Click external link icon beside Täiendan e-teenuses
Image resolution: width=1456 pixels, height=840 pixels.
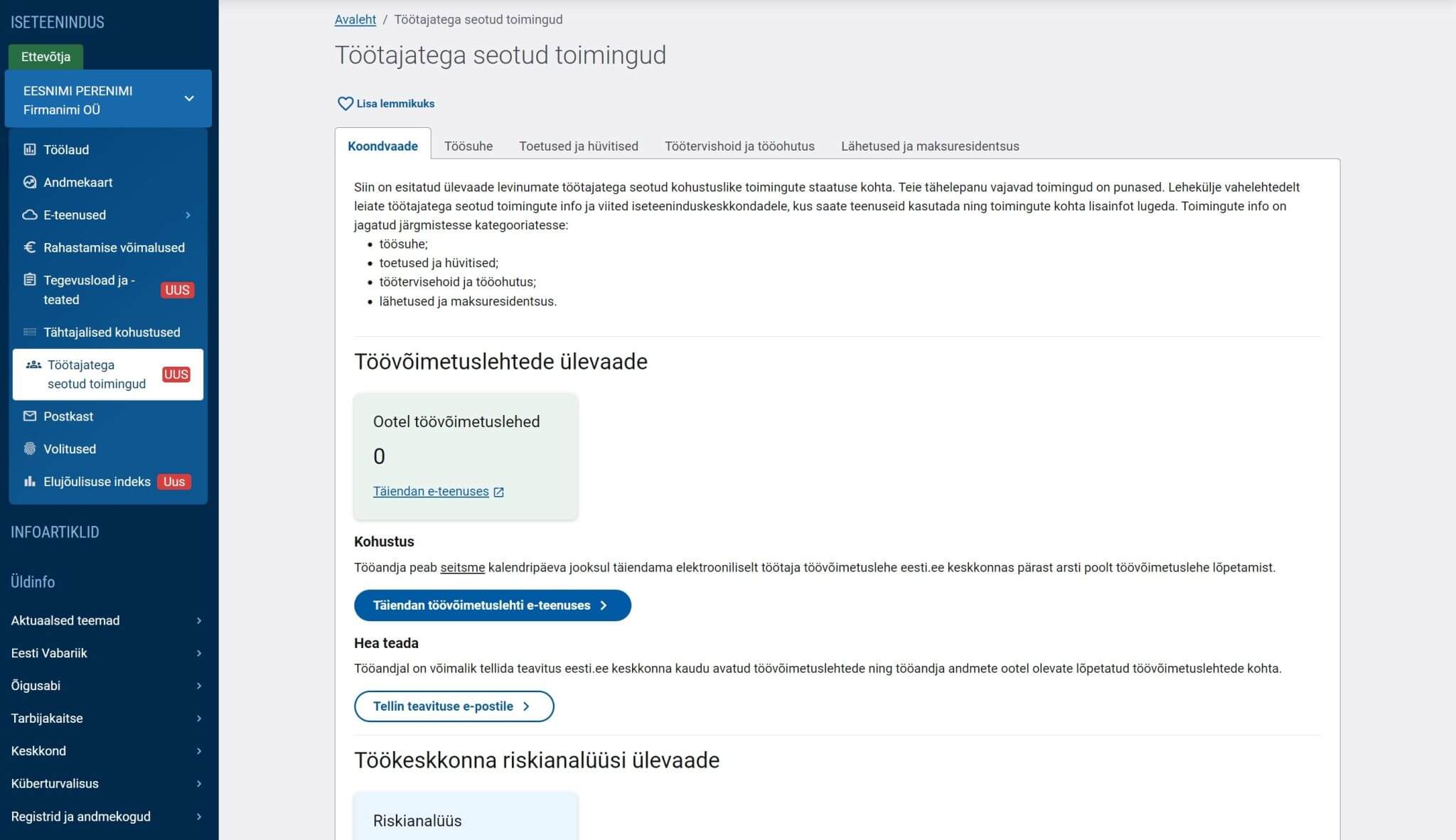coord(499,492)
